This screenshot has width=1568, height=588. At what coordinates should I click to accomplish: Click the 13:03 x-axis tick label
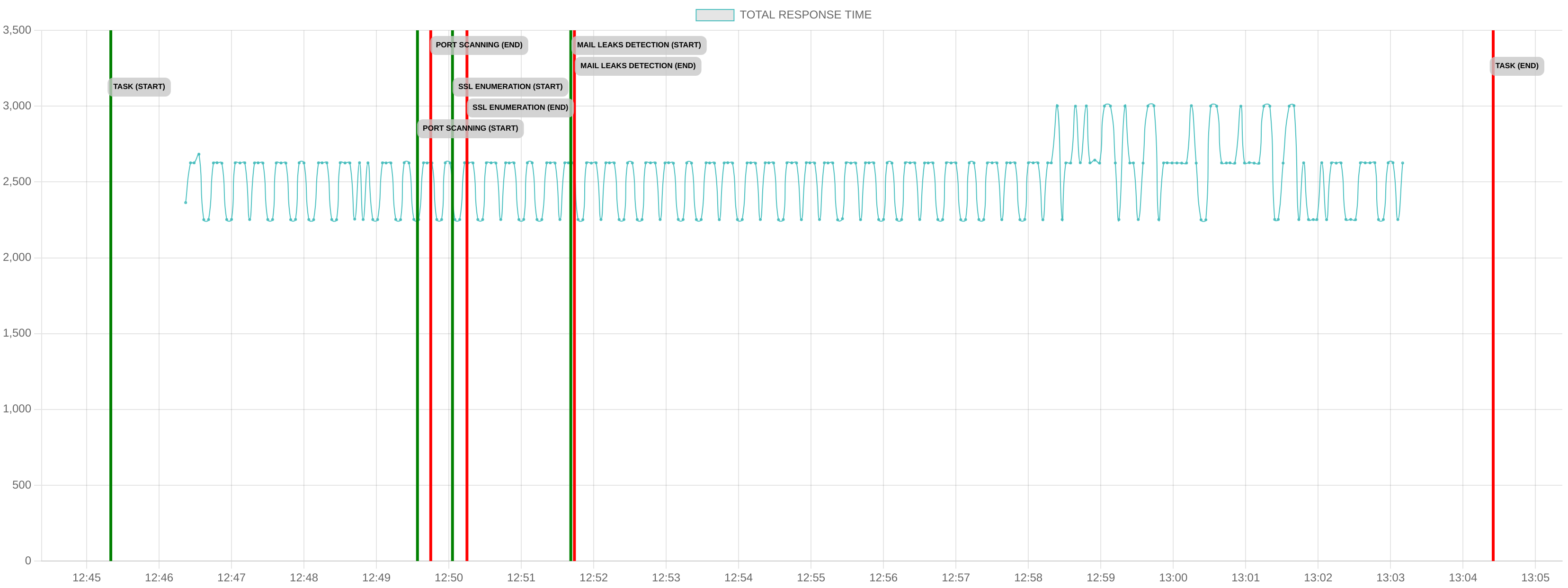pos(1390,577)
